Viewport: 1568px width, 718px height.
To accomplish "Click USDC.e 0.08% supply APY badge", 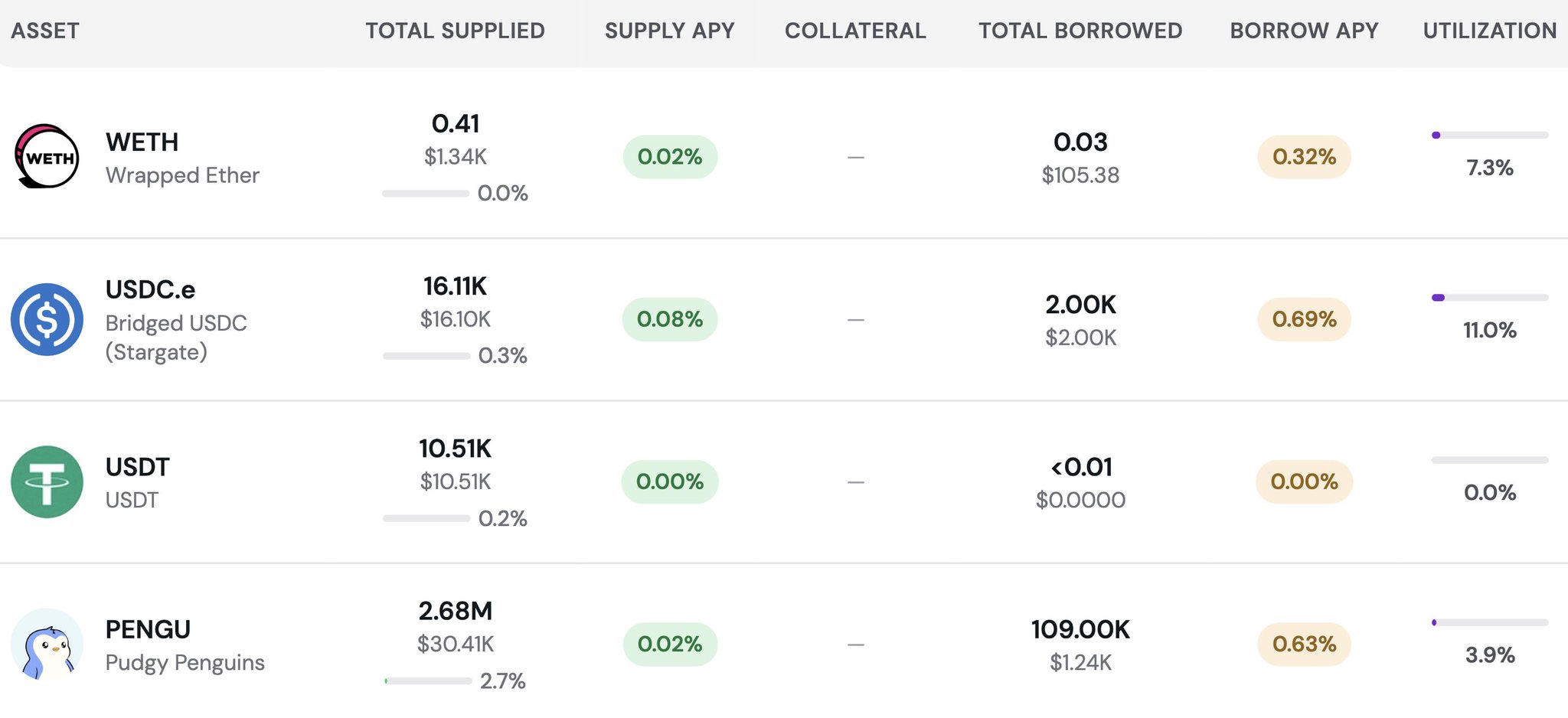I will (x=670, y=319).
